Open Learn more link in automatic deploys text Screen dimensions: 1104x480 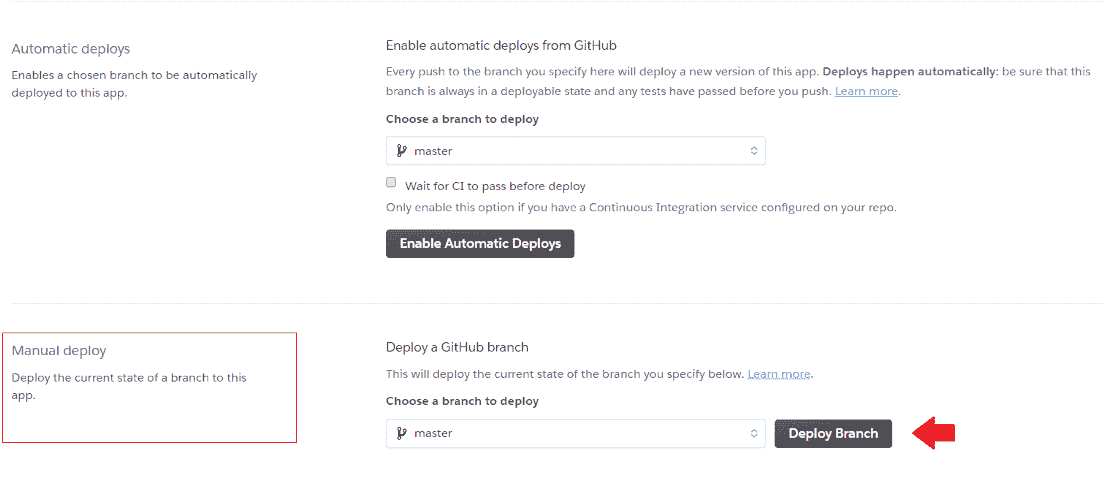pos(866,91)
